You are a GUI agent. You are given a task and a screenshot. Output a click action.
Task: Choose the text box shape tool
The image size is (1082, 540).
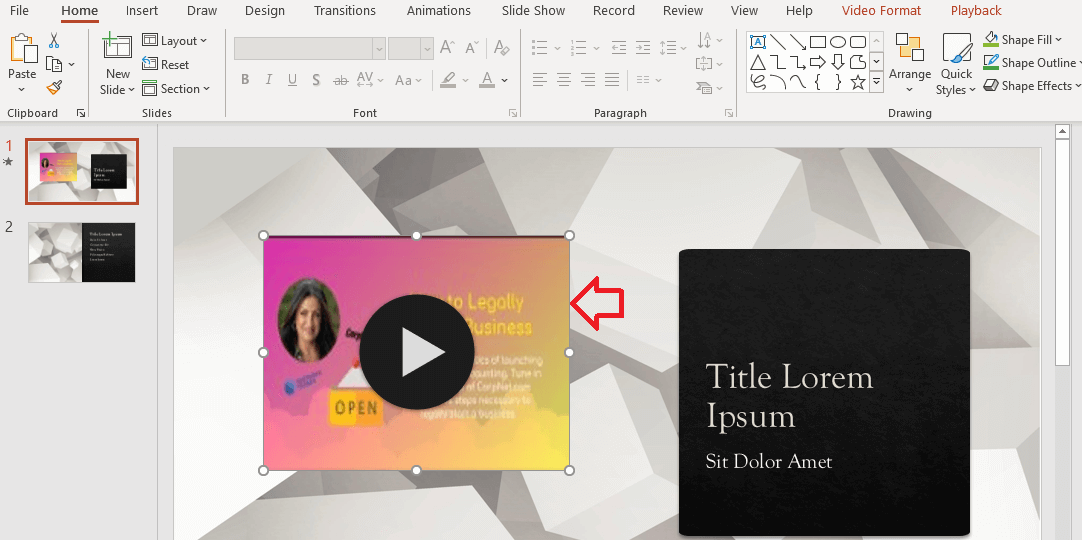(758, 42)
